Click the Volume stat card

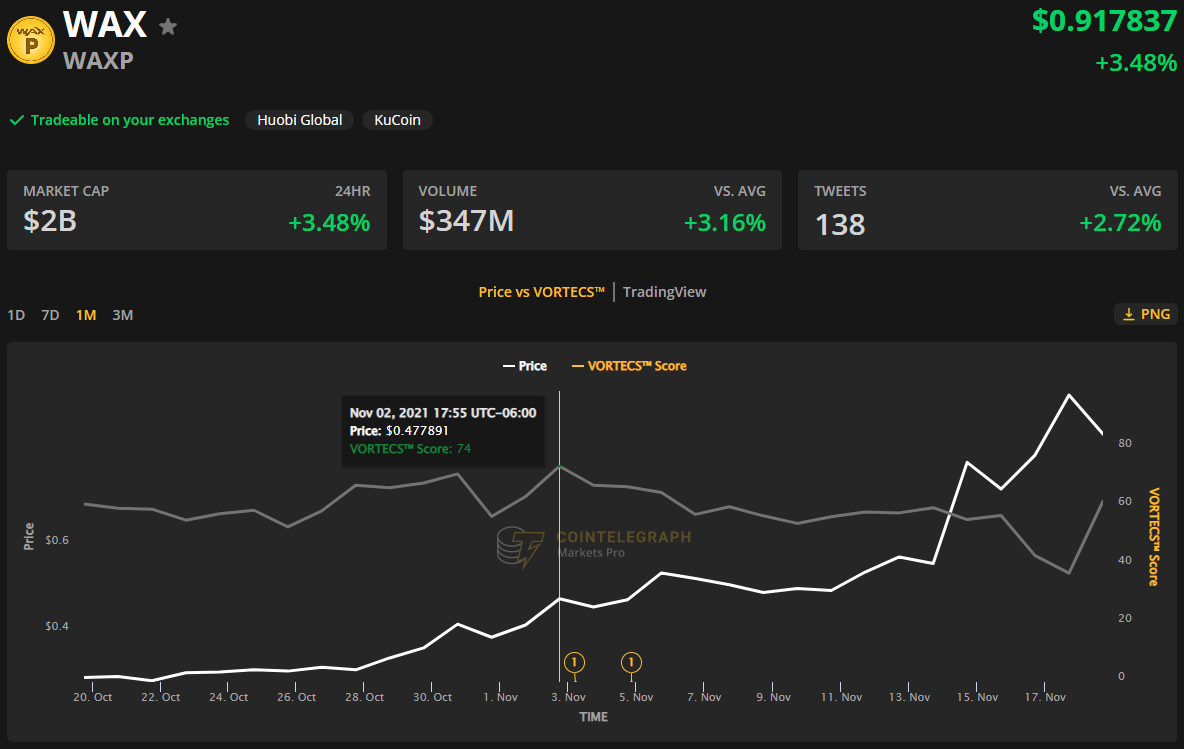pos(592,210)
